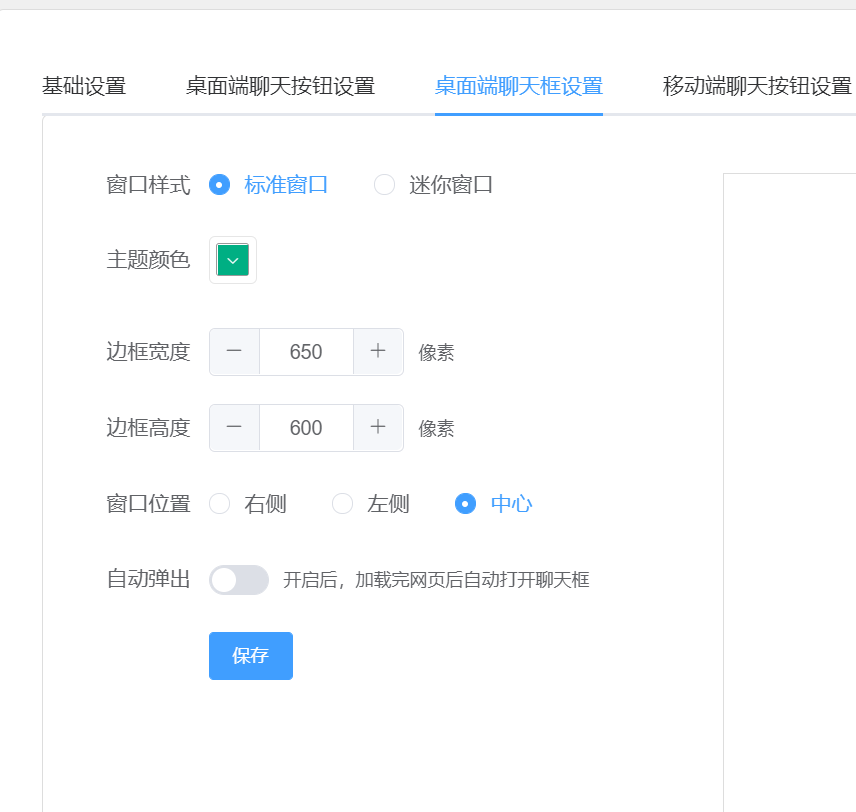This screenshot has height=812, width=856.
Task: Decrease 边框宽度 with the minus button
Action: coord(234,352)
